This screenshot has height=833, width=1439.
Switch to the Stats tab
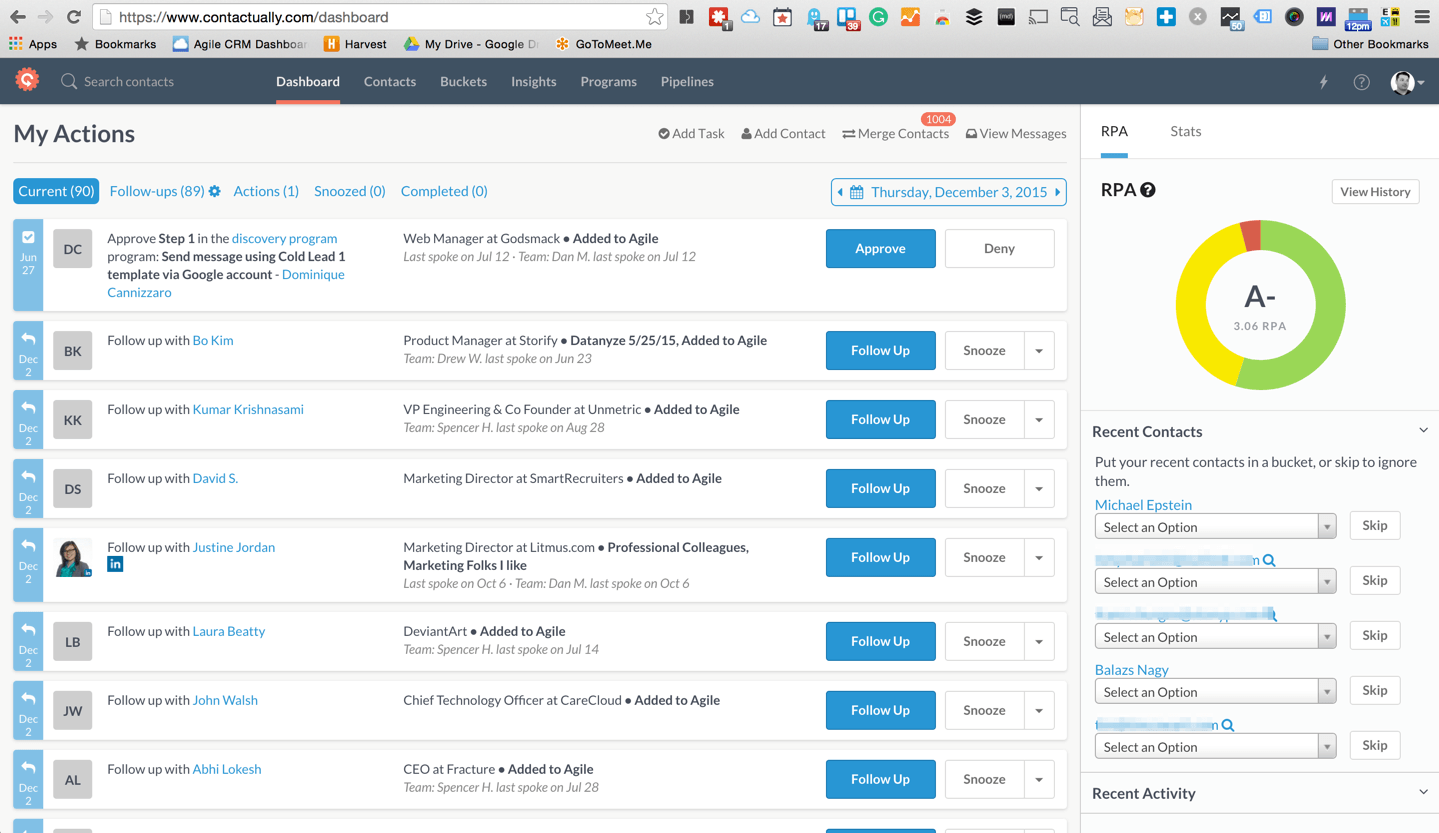(1186, 131)
